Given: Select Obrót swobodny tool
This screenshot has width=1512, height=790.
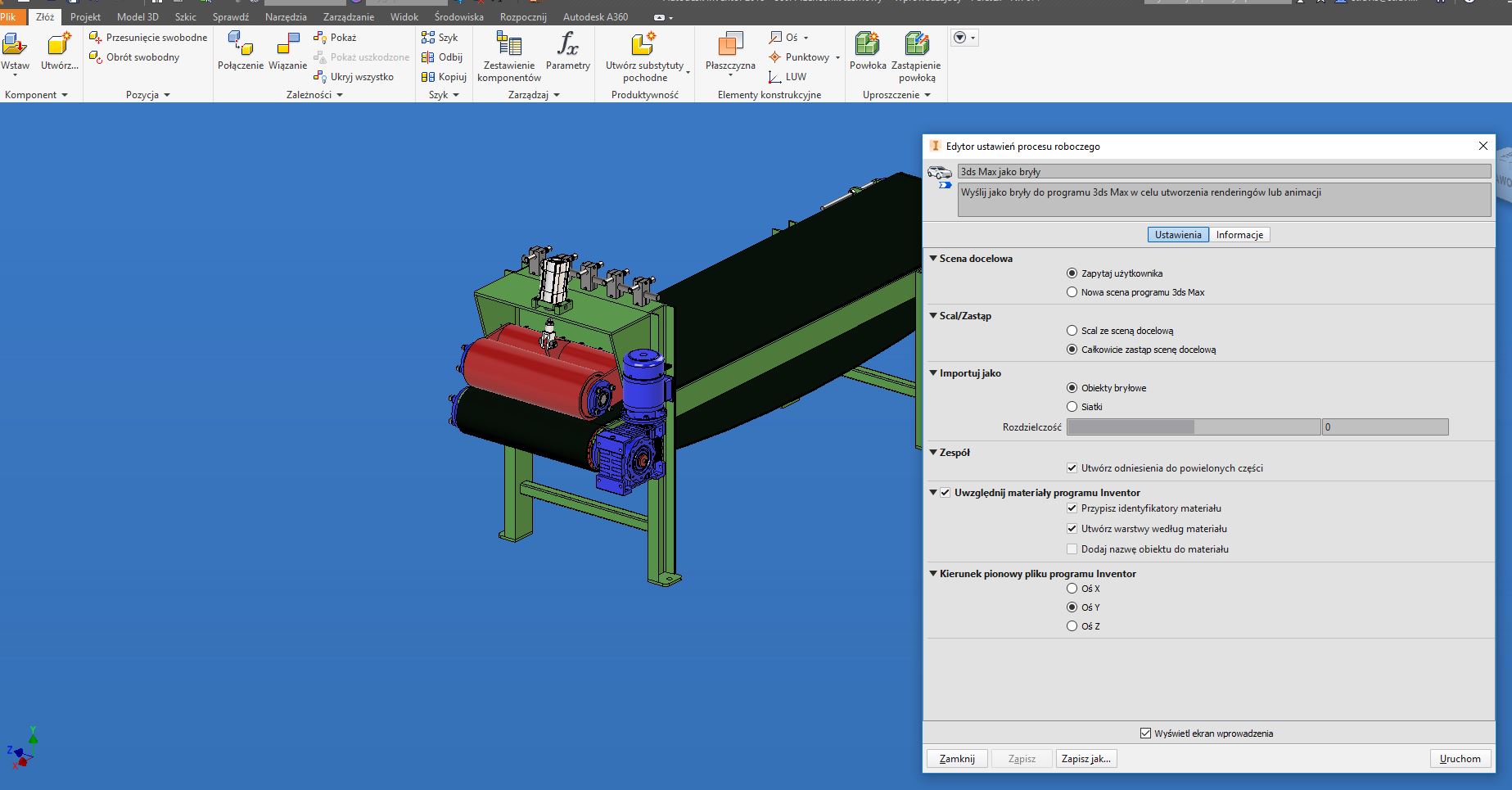Looking at the screenshot, I should (134, 57).
